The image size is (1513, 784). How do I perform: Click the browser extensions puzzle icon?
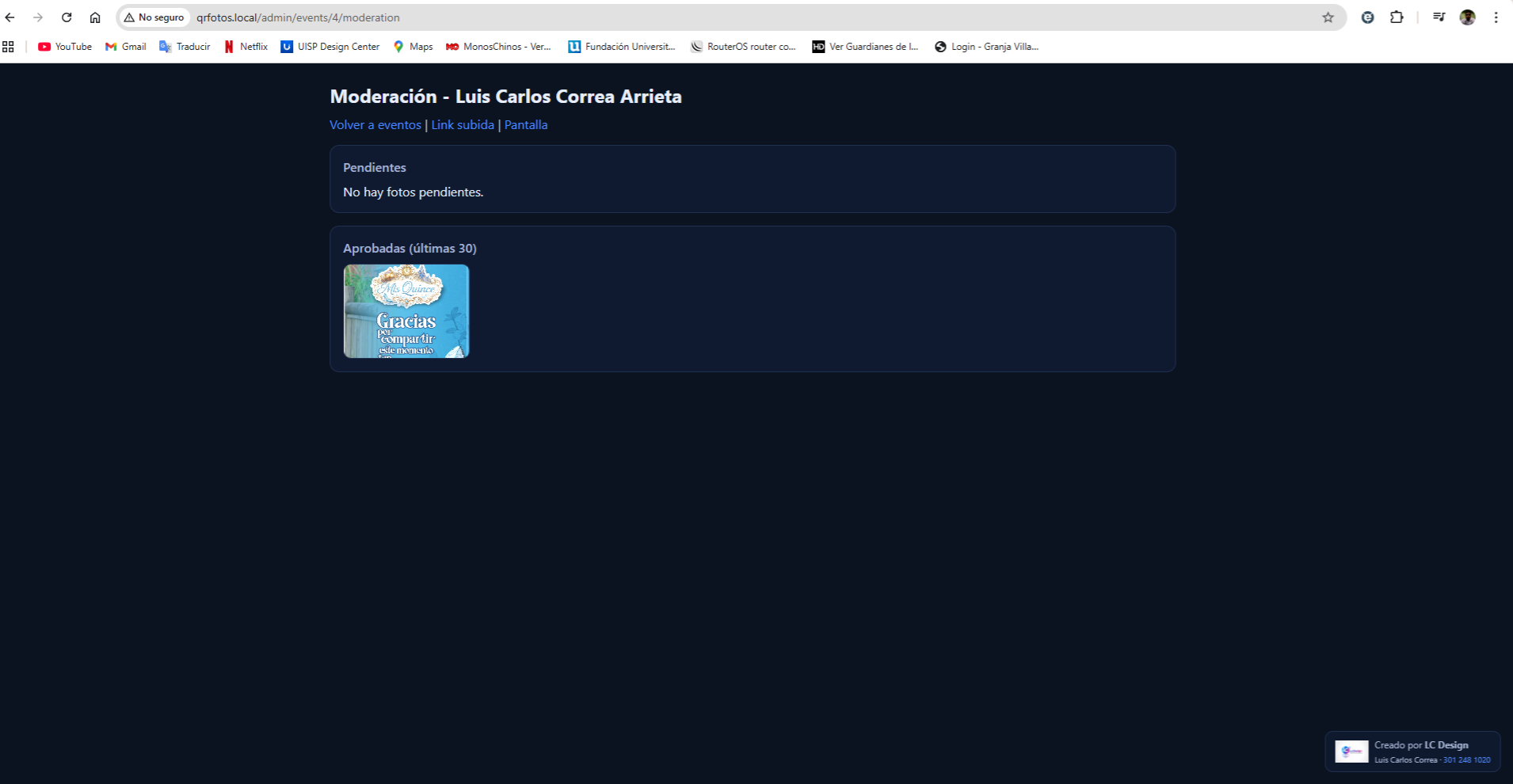(x=1397, y=17)
